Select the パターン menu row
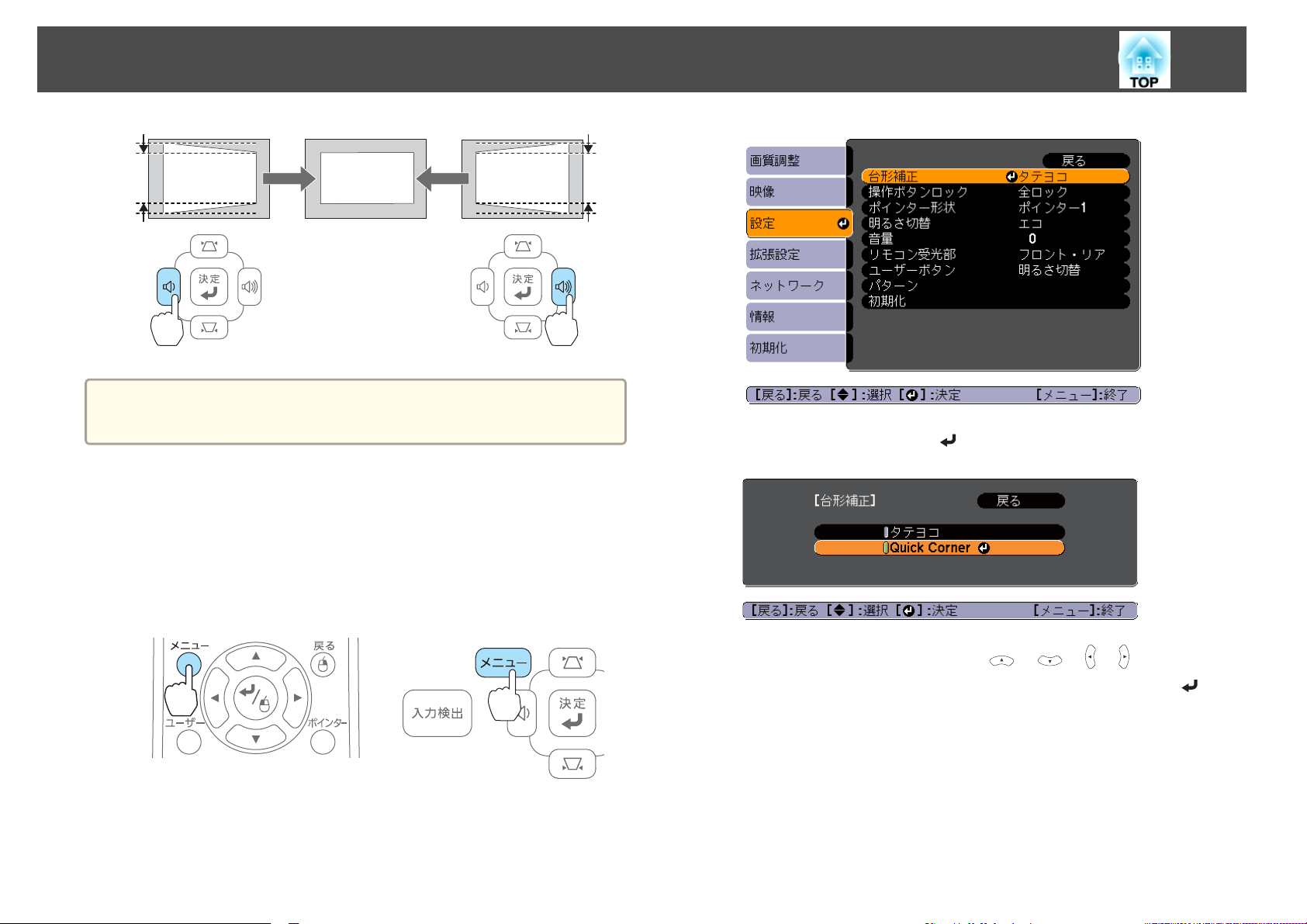1307x924 pixels. (x=995, y=286)
